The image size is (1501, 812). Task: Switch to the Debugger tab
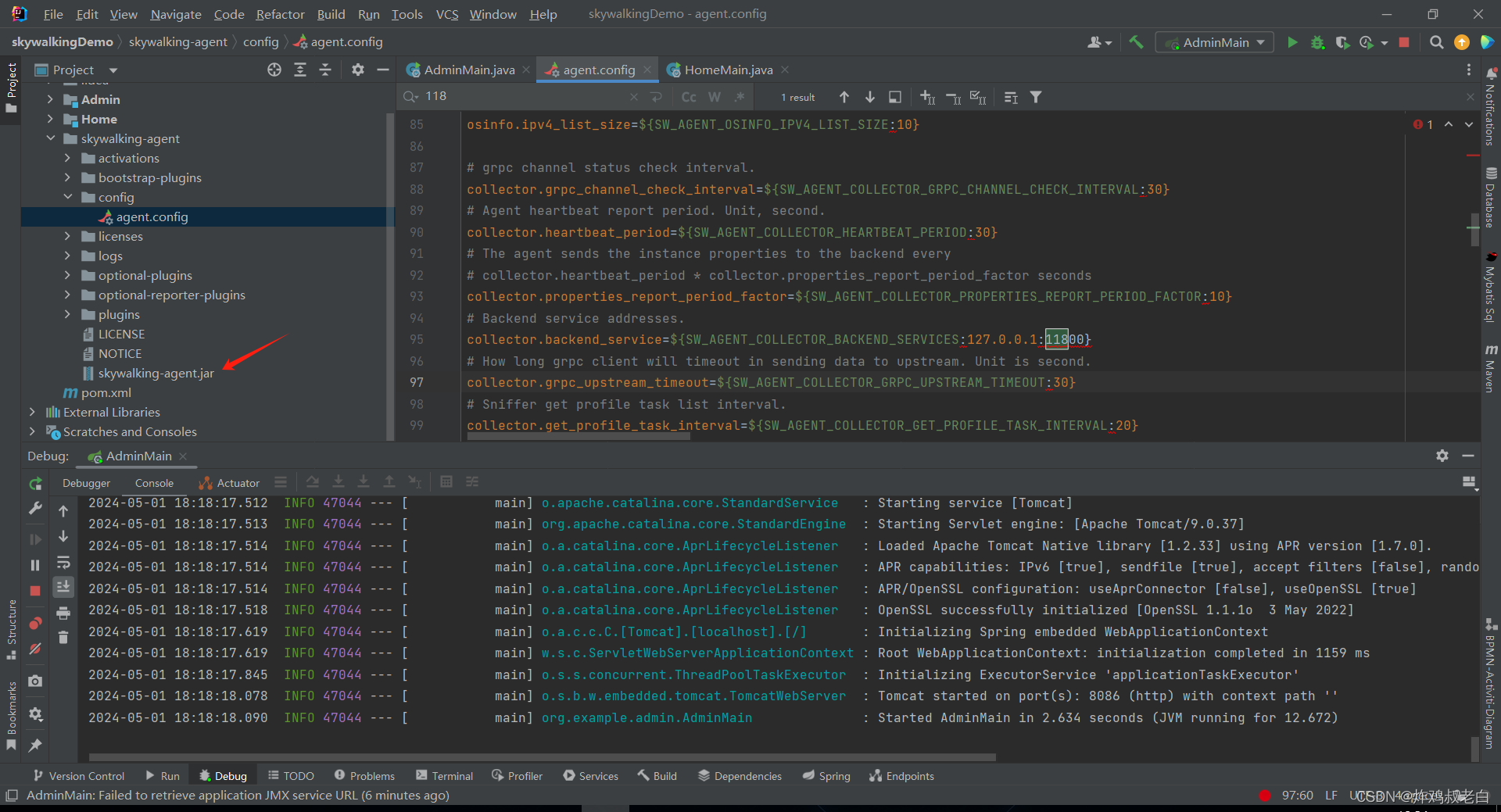pyautogui.click(x=87, y=483)
